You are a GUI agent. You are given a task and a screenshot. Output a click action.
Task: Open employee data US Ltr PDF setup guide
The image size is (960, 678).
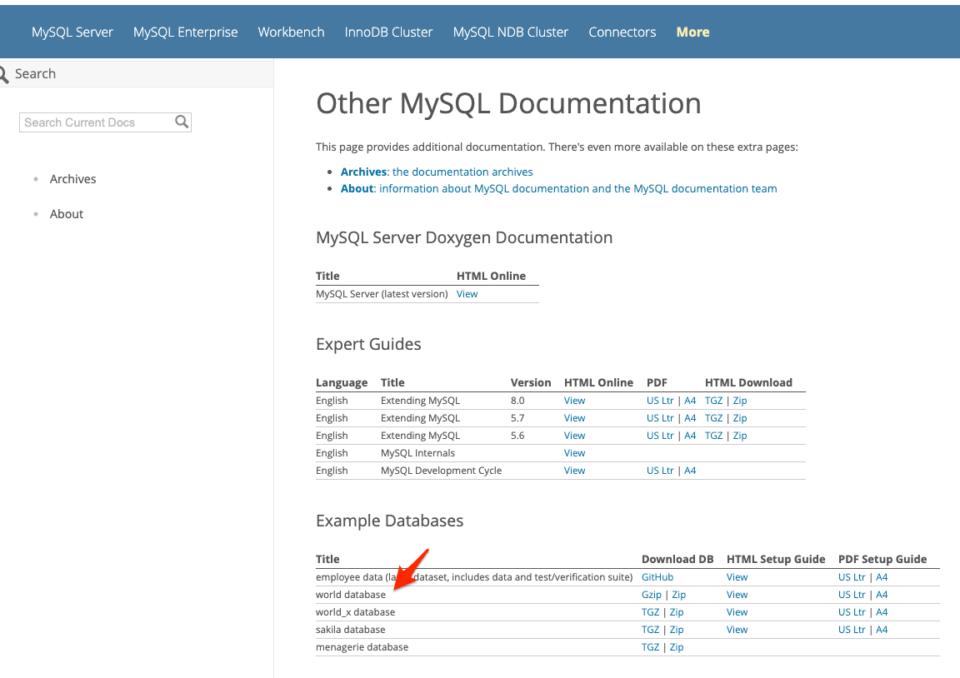coord(852,577)
